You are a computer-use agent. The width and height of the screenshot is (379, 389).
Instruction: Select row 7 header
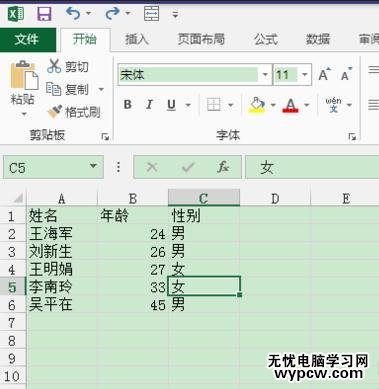(13, 323)
